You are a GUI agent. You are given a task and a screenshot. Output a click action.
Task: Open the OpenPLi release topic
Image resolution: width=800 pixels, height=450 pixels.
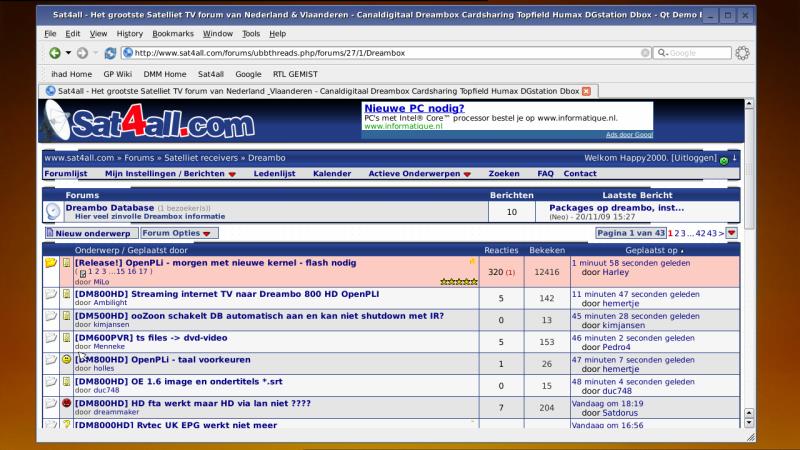tap(215, 263)
